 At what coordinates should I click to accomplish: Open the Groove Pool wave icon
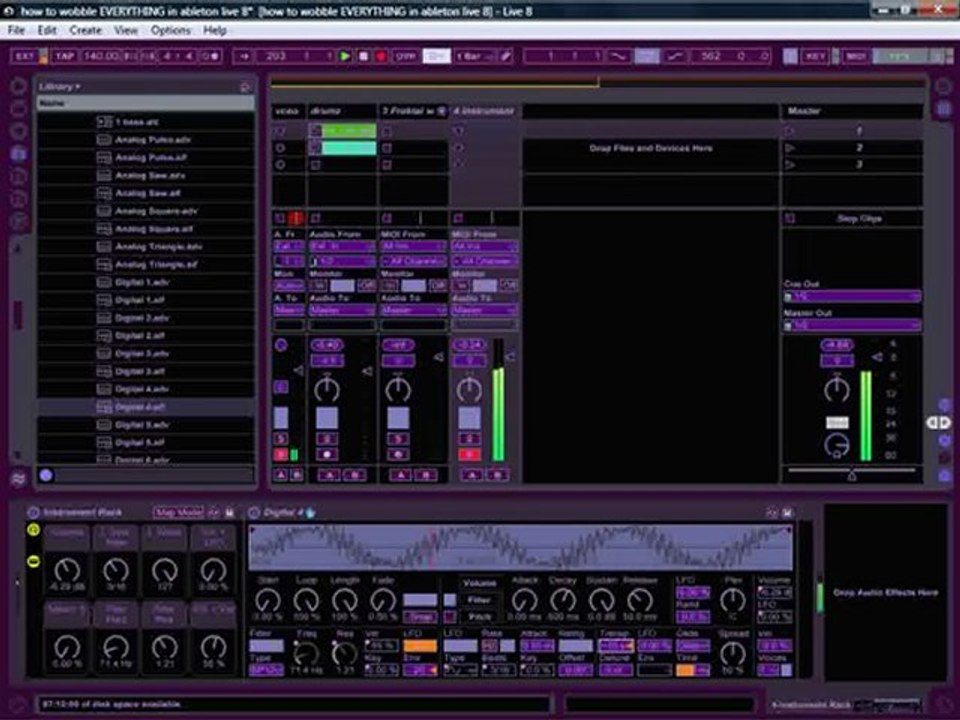pos(18,479)
